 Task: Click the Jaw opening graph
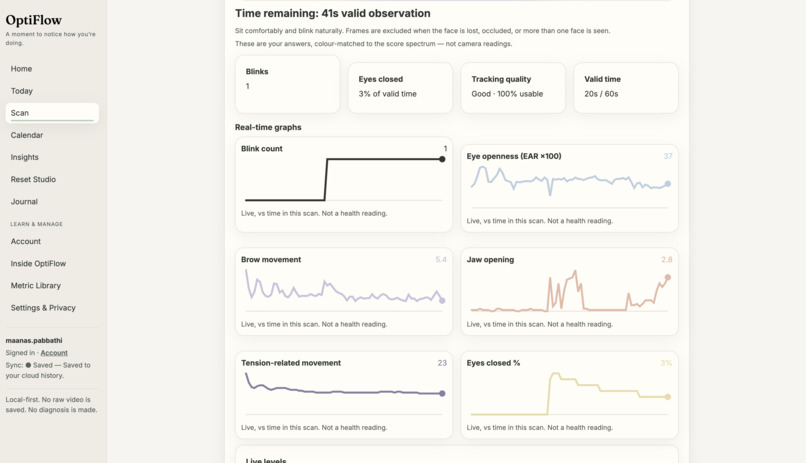[570, 292]
